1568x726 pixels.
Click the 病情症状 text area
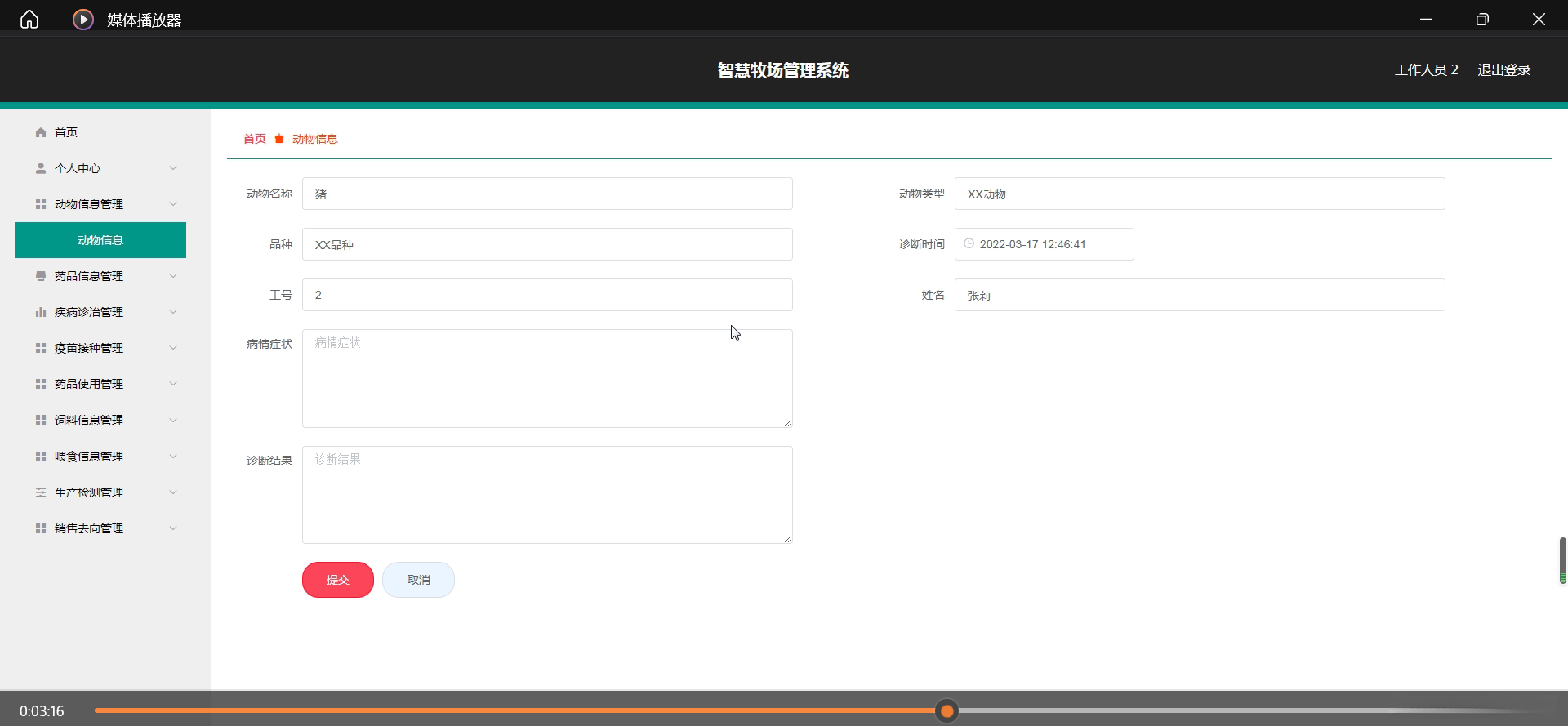pos(547,378)
